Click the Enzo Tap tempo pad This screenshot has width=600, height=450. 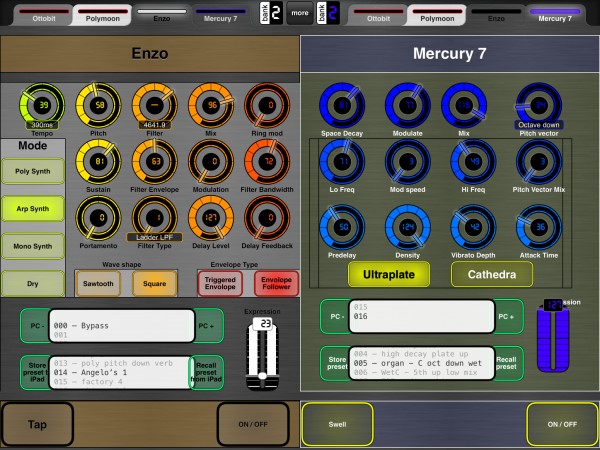coord(37,424)
